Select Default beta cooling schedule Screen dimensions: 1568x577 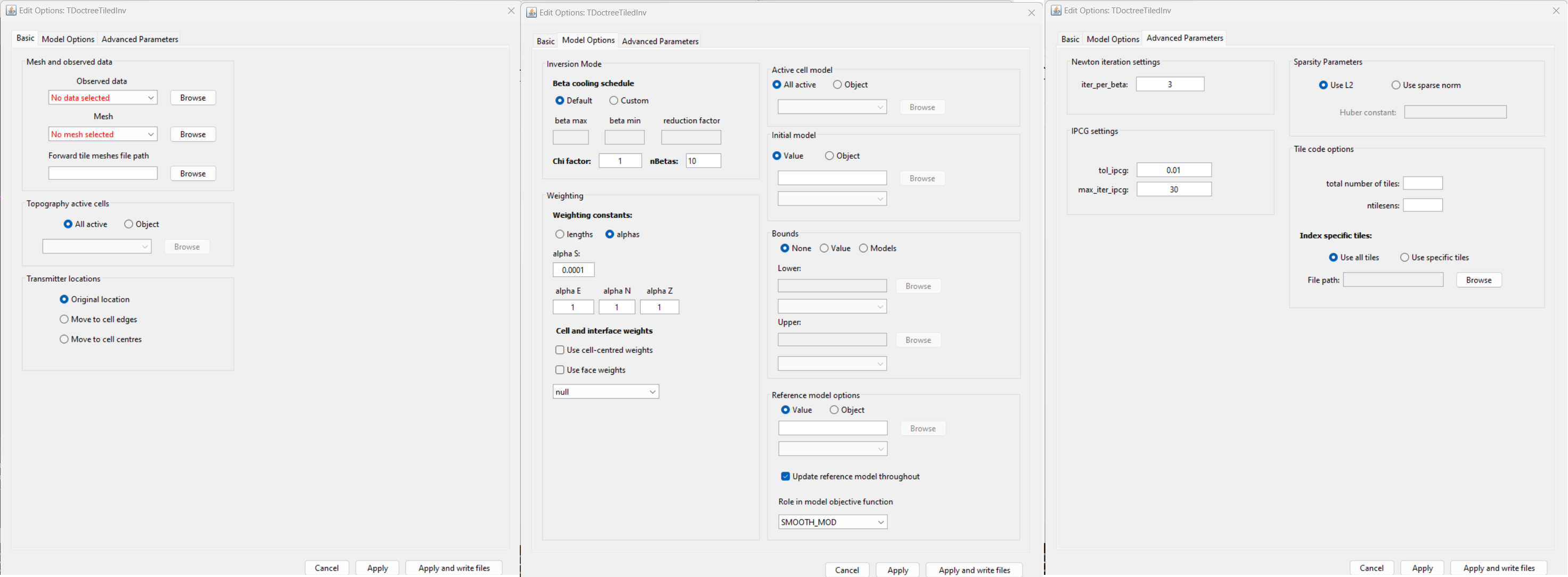pyautogui.click(x=574, y=101)
